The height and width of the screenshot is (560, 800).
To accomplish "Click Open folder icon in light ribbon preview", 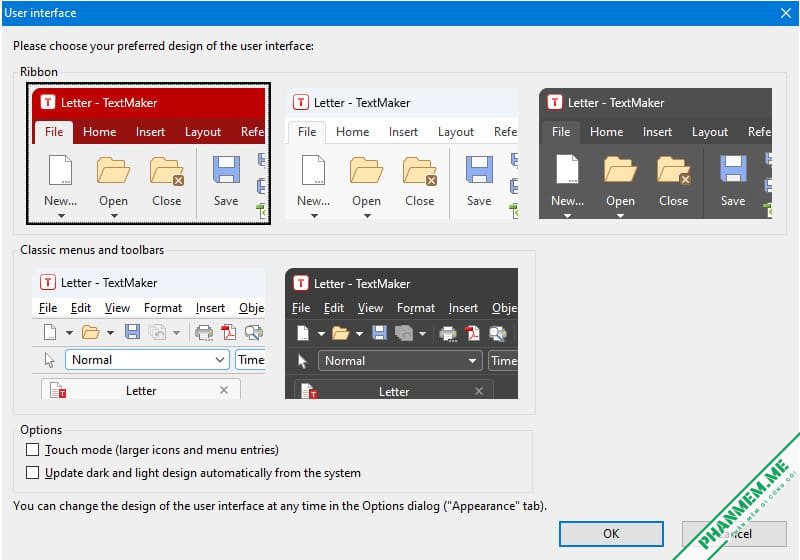I will click(x=366, y=170).
